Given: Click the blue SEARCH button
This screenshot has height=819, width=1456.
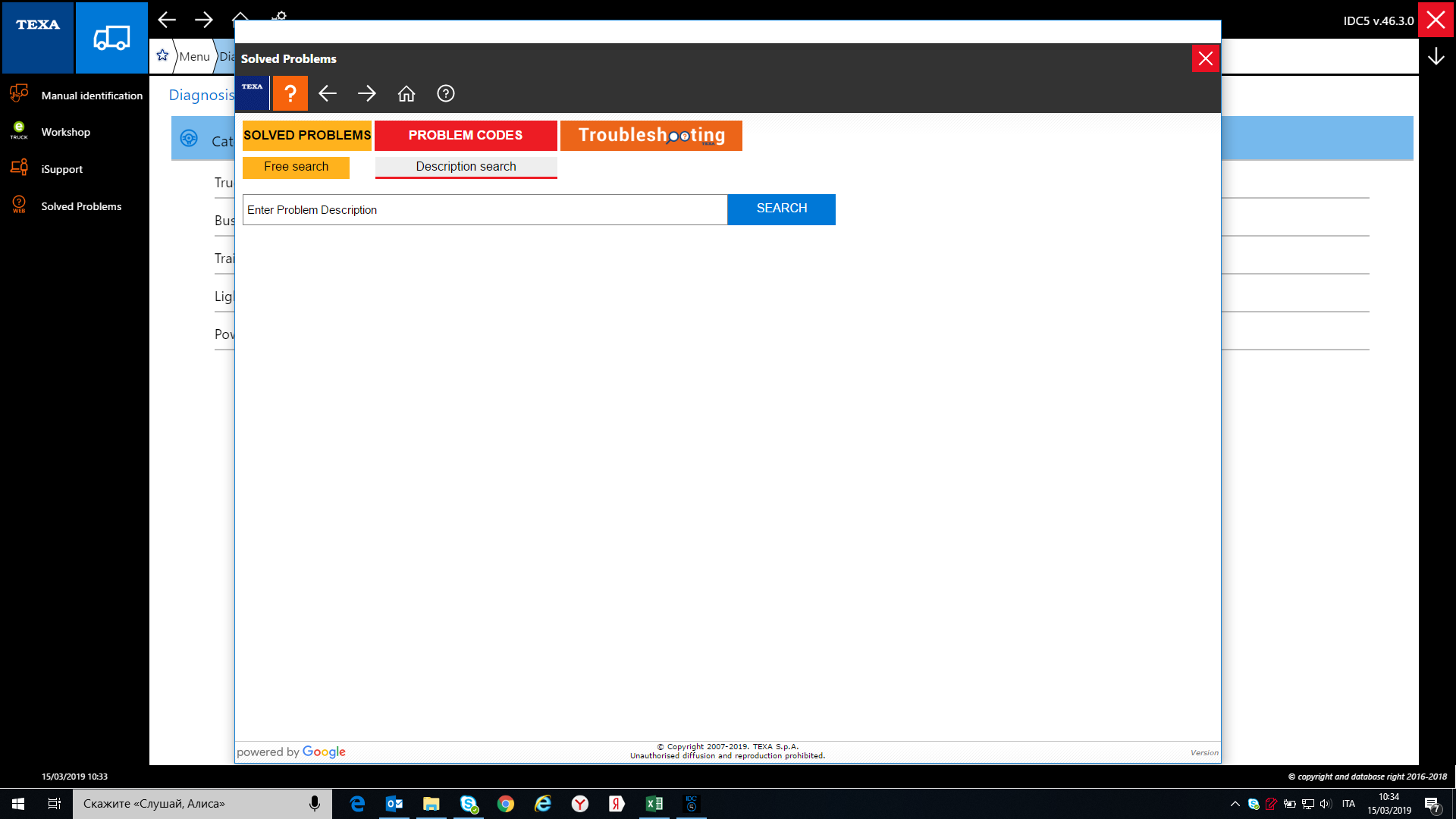Looking at the screenshot, I should 781,209.
